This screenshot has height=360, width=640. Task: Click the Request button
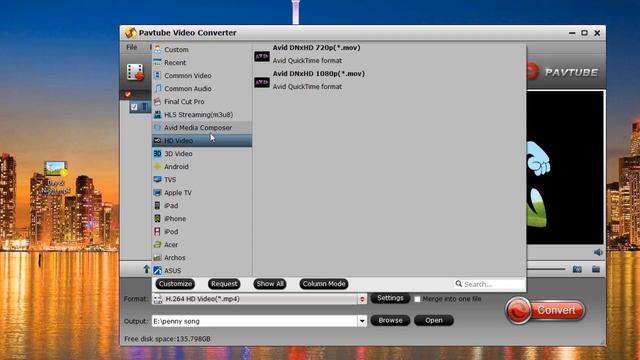tap(224, 284)
